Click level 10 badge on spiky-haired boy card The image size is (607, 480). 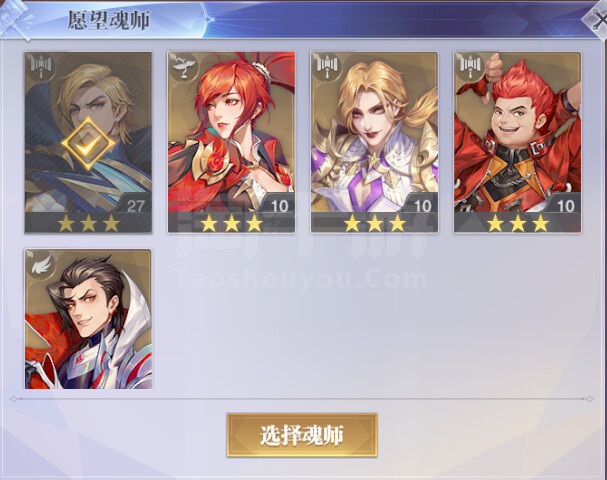tap(565, 205)
